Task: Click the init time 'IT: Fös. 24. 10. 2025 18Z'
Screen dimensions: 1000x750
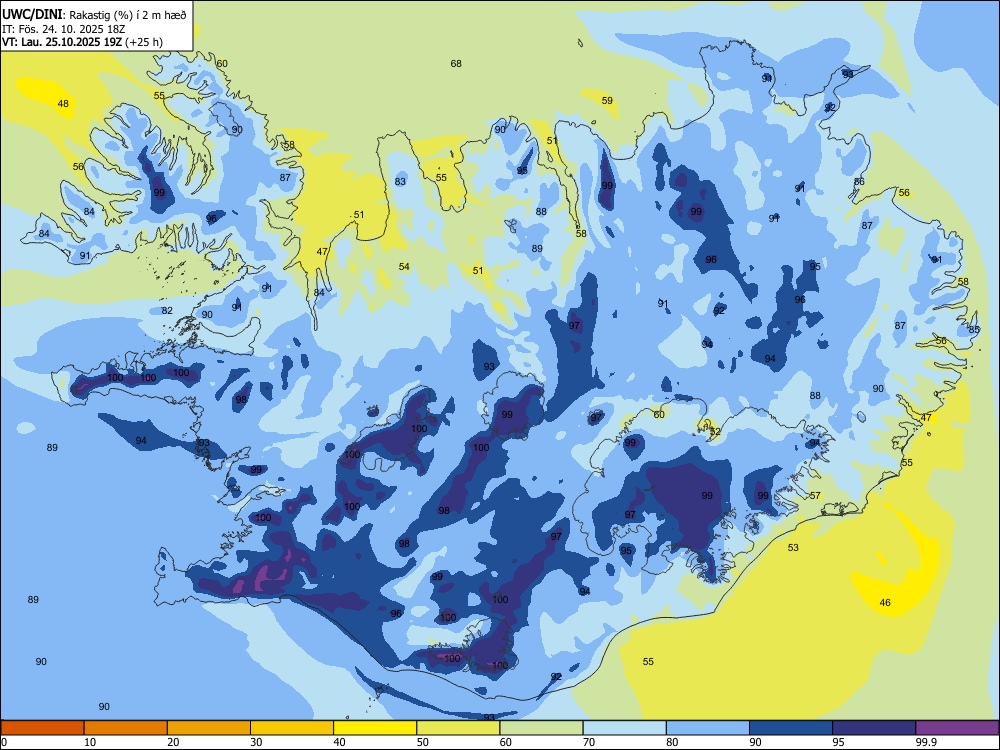Action: (62, 29)
